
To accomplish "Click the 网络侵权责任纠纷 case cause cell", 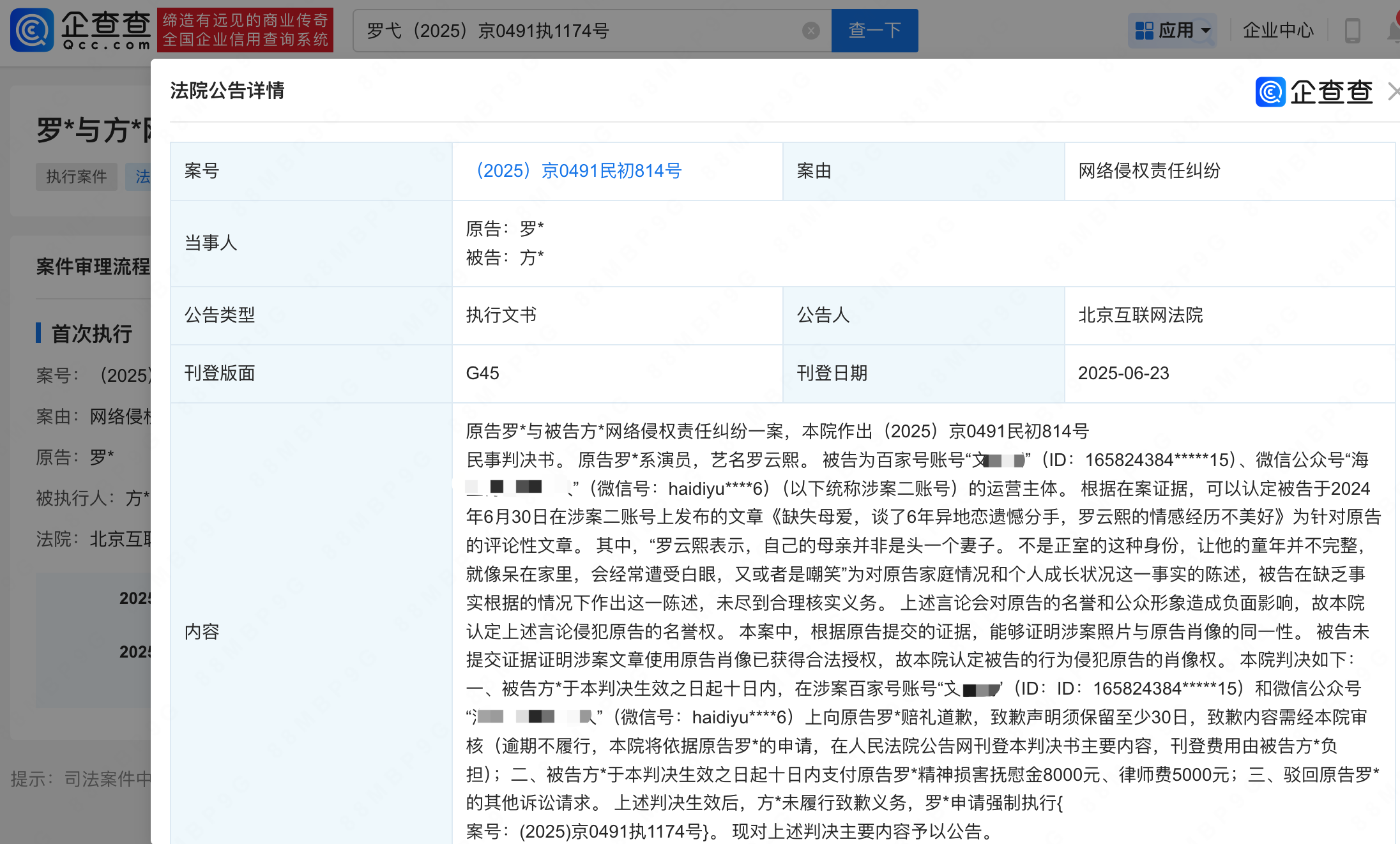I will point(1149,171).
